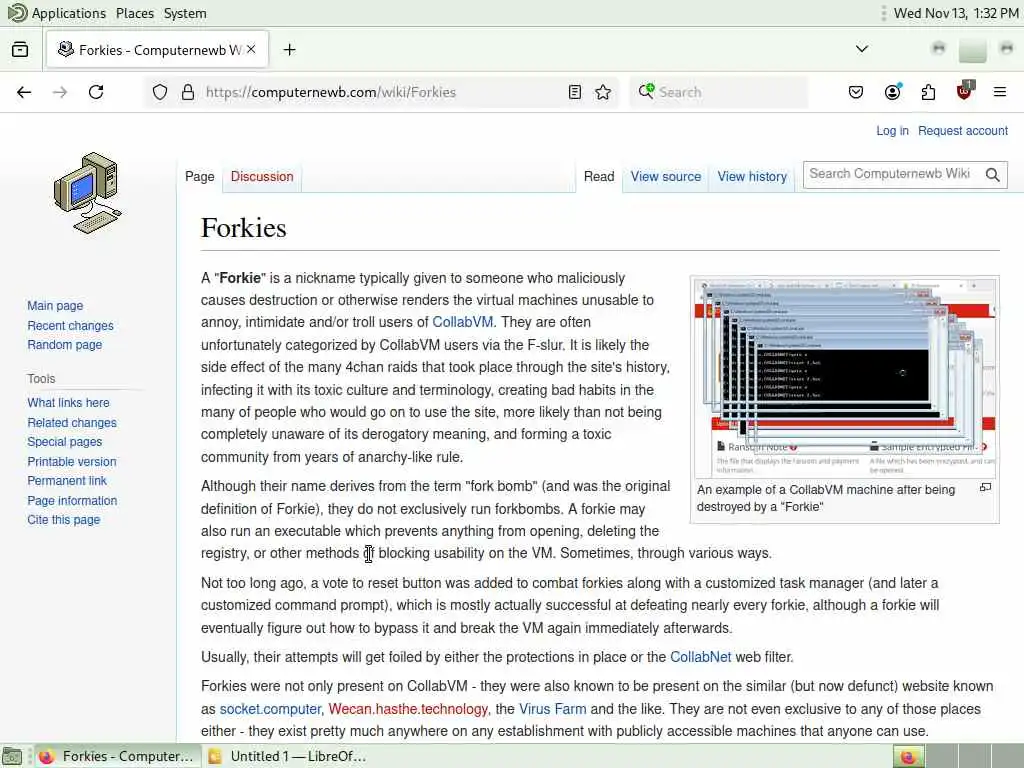Open the Firefox View icon
Screen dimensions: 1024x768
[x=20, y=50]
